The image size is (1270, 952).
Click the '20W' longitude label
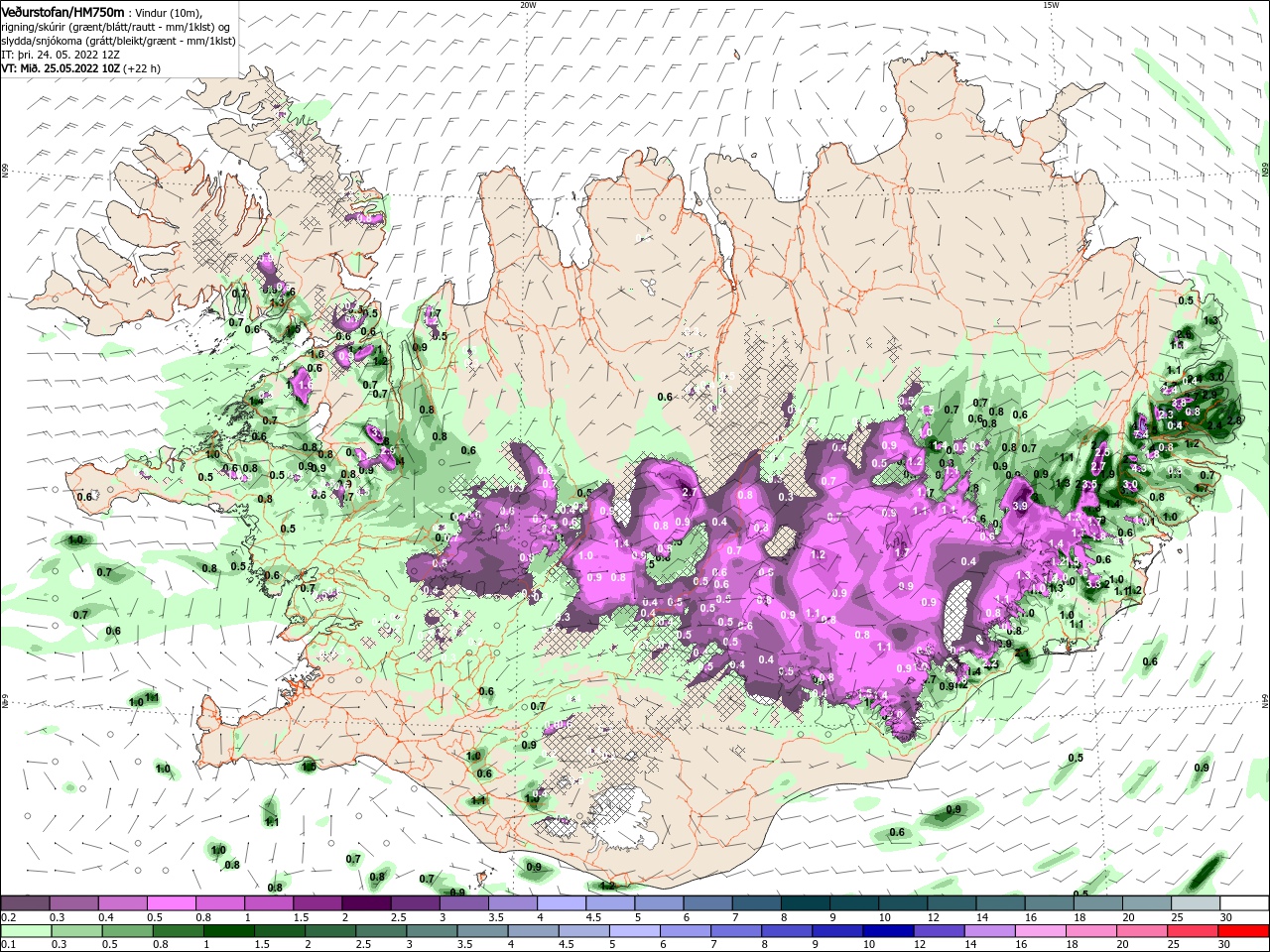tap(528, 5)
